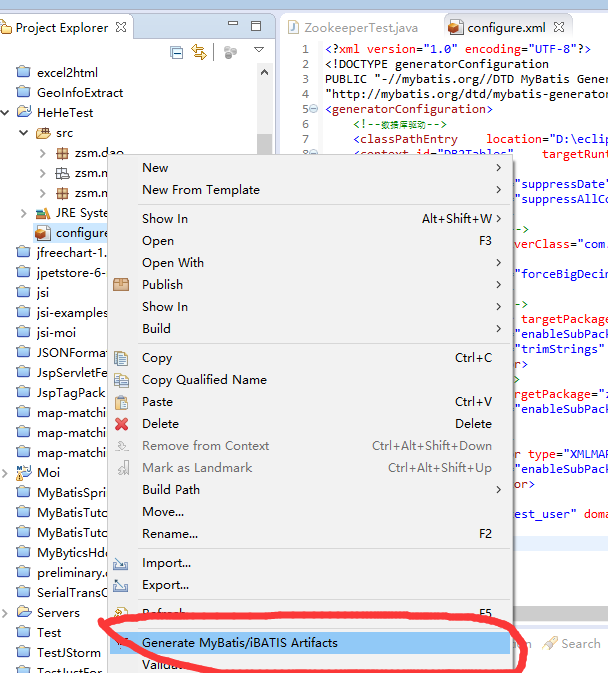Open New From Template submenu

(310, 190)
